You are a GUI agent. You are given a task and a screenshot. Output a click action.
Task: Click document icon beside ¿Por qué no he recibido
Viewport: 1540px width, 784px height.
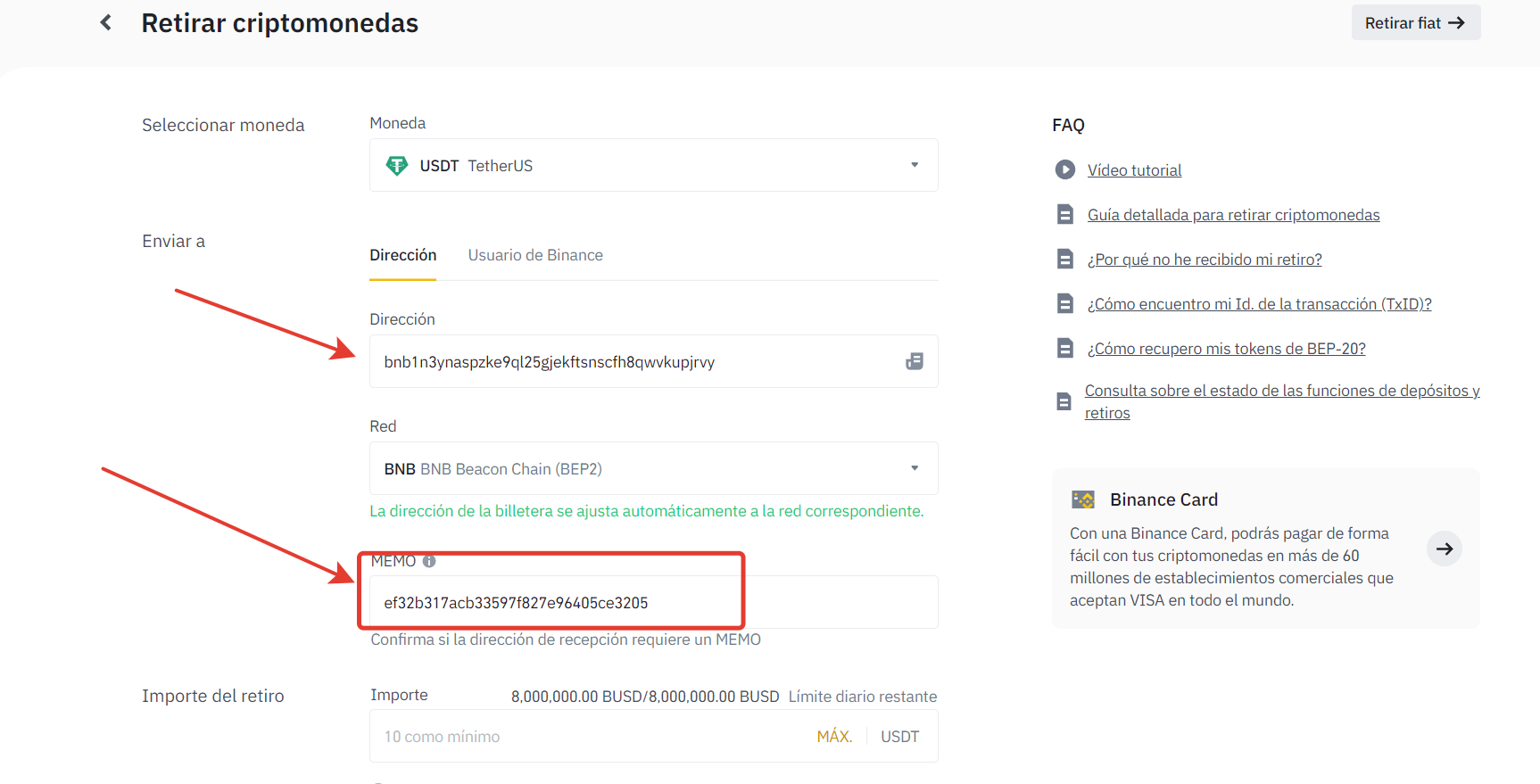tap(1065, 259)
